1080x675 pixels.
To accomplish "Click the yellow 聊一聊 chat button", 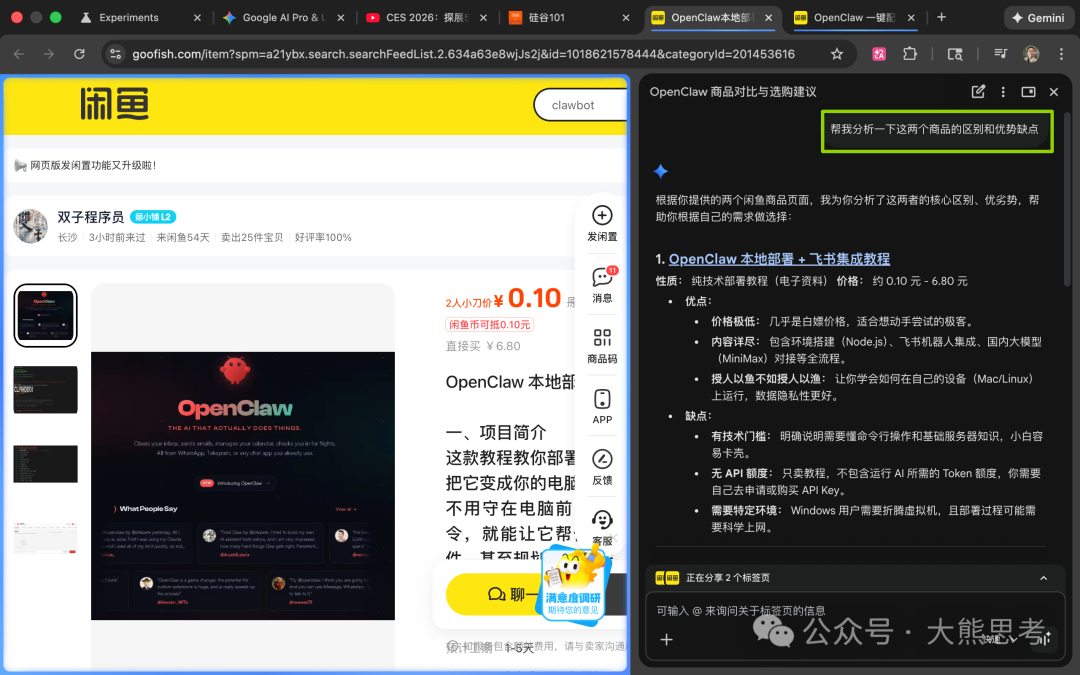I will 512,595.
